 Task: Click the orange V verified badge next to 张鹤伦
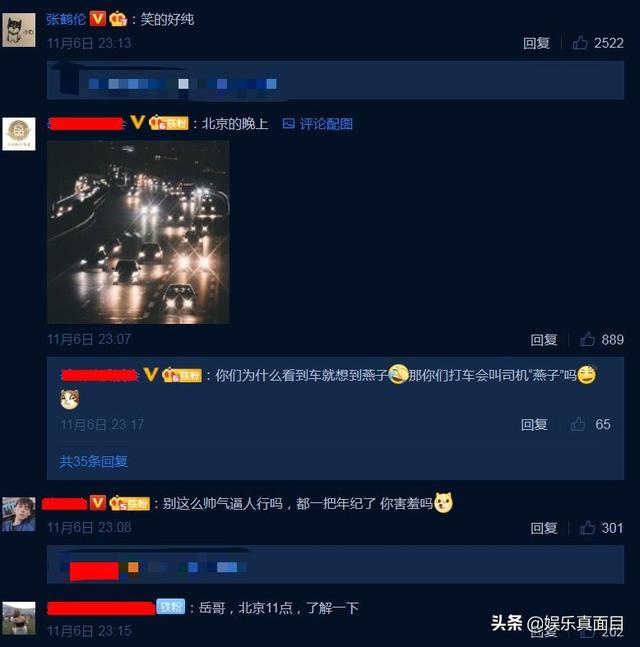(x=98, y=19)
